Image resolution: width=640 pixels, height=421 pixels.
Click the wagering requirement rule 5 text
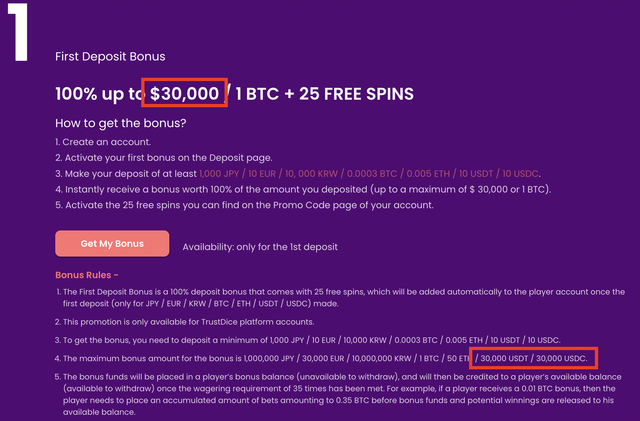point(338,394)
